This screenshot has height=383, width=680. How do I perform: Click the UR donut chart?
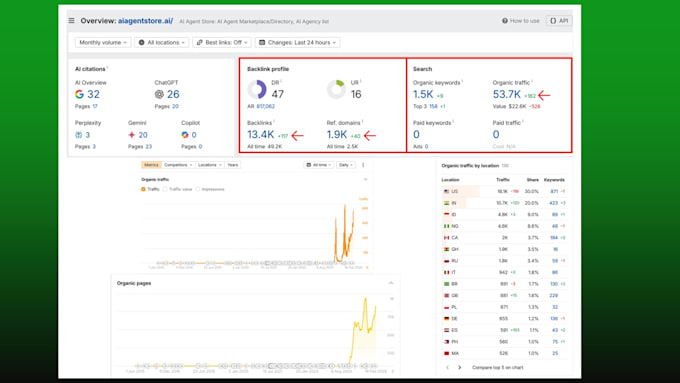(x=337, y=90)
